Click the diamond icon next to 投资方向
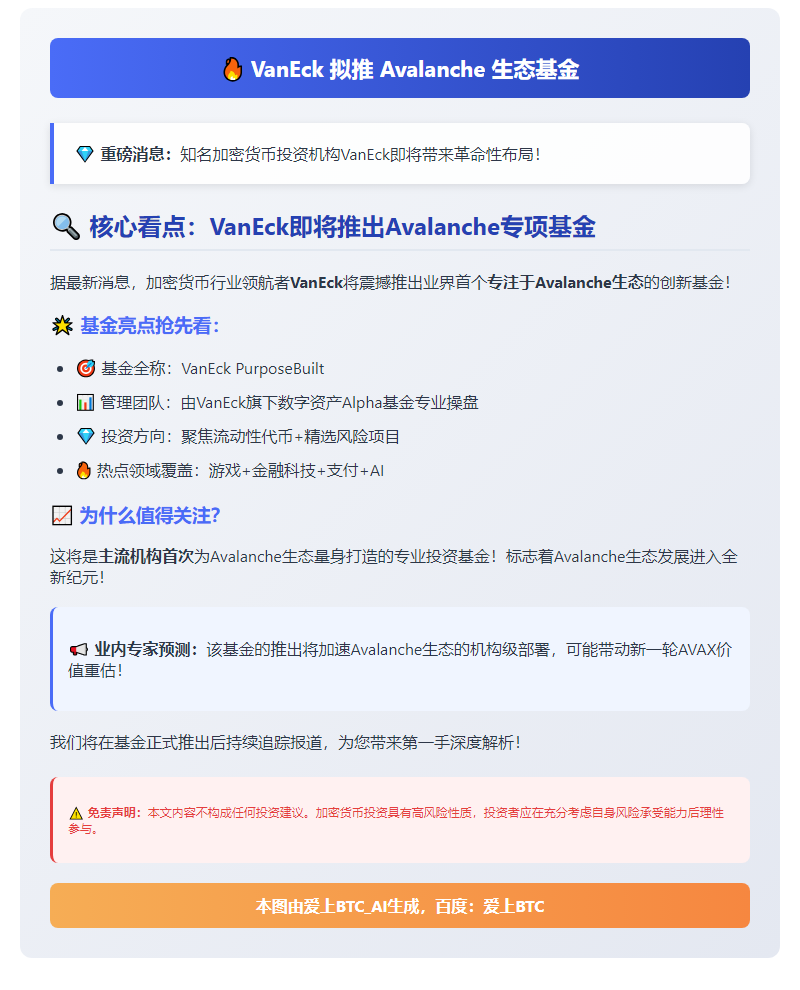 pos(85,436)
